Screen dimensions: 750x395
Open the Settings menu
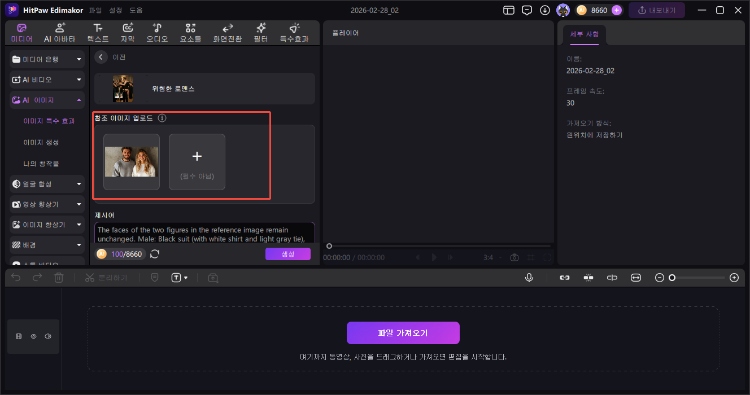point(115,10)
